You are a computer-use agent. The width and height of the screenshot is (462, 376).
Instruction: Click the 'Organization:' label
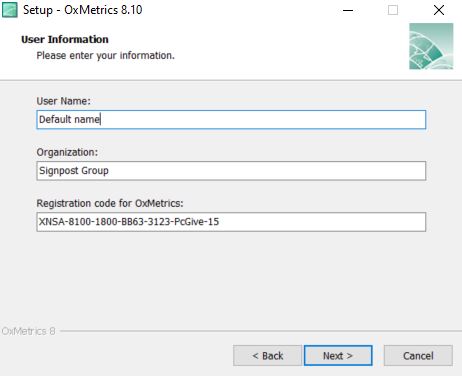point(67,152)
